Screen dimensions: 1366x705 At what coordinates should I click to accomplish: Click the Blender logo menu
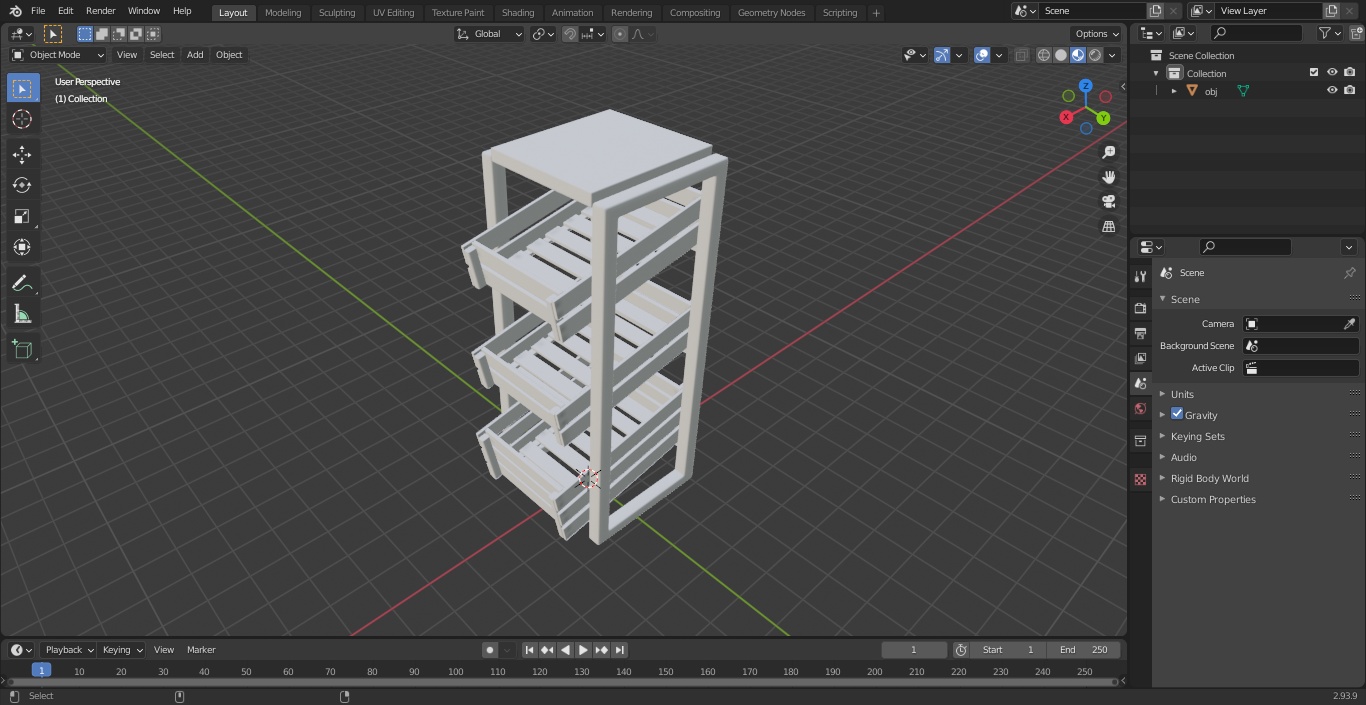coord(14,11)
